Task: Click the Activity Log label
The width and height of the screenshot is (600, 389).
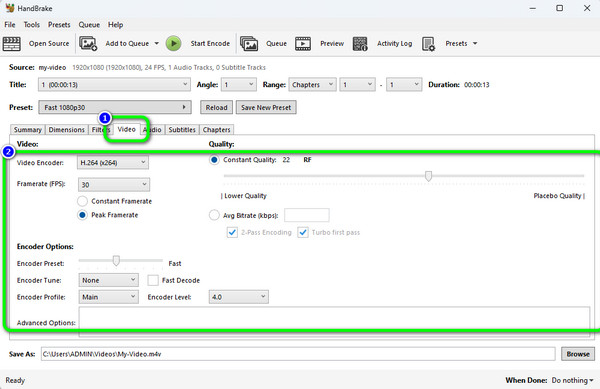Action: coord(395,44)
